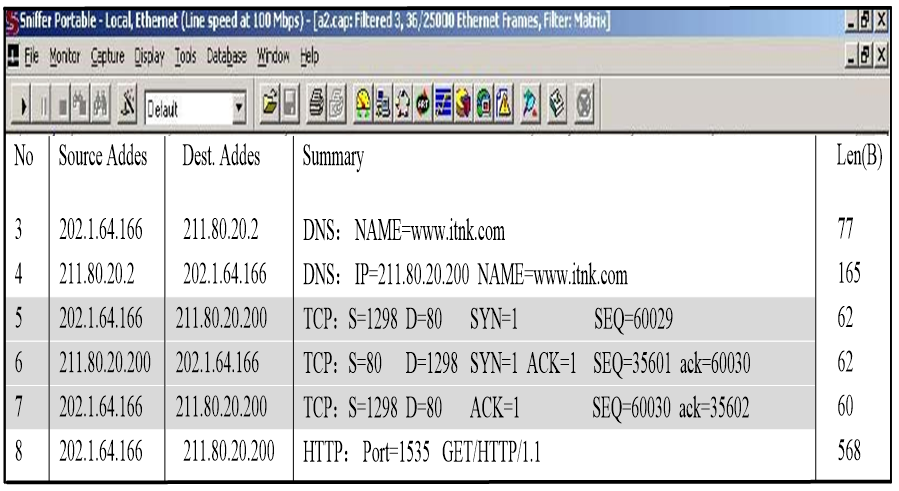
Task: Click frame number 5
Action: [x=19, y=318]
